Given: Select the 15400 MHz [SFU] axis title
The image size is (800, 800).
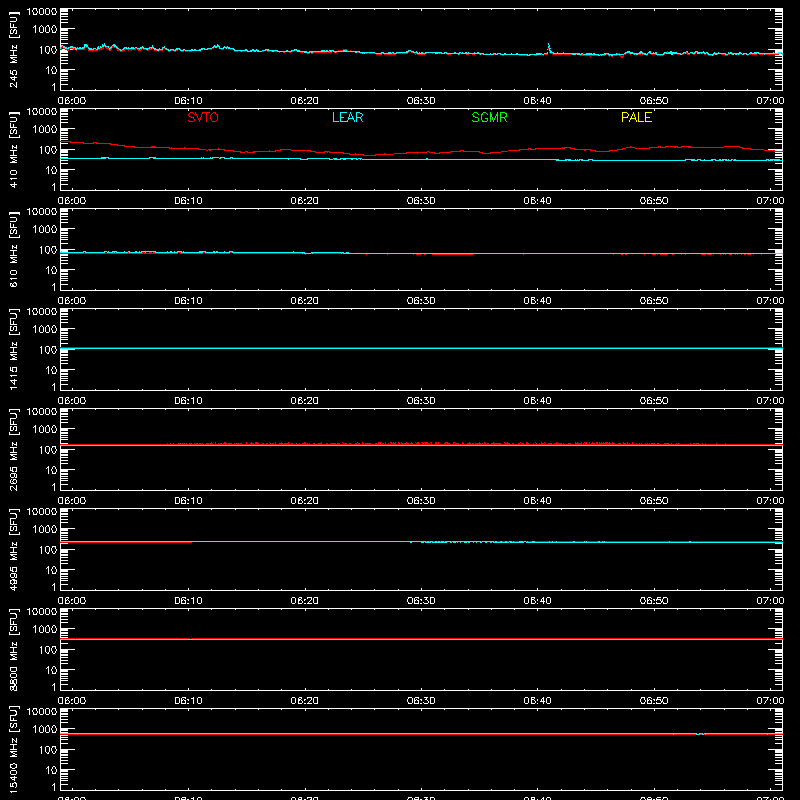Looking at the screenshot, I should [x=13, y=749].
